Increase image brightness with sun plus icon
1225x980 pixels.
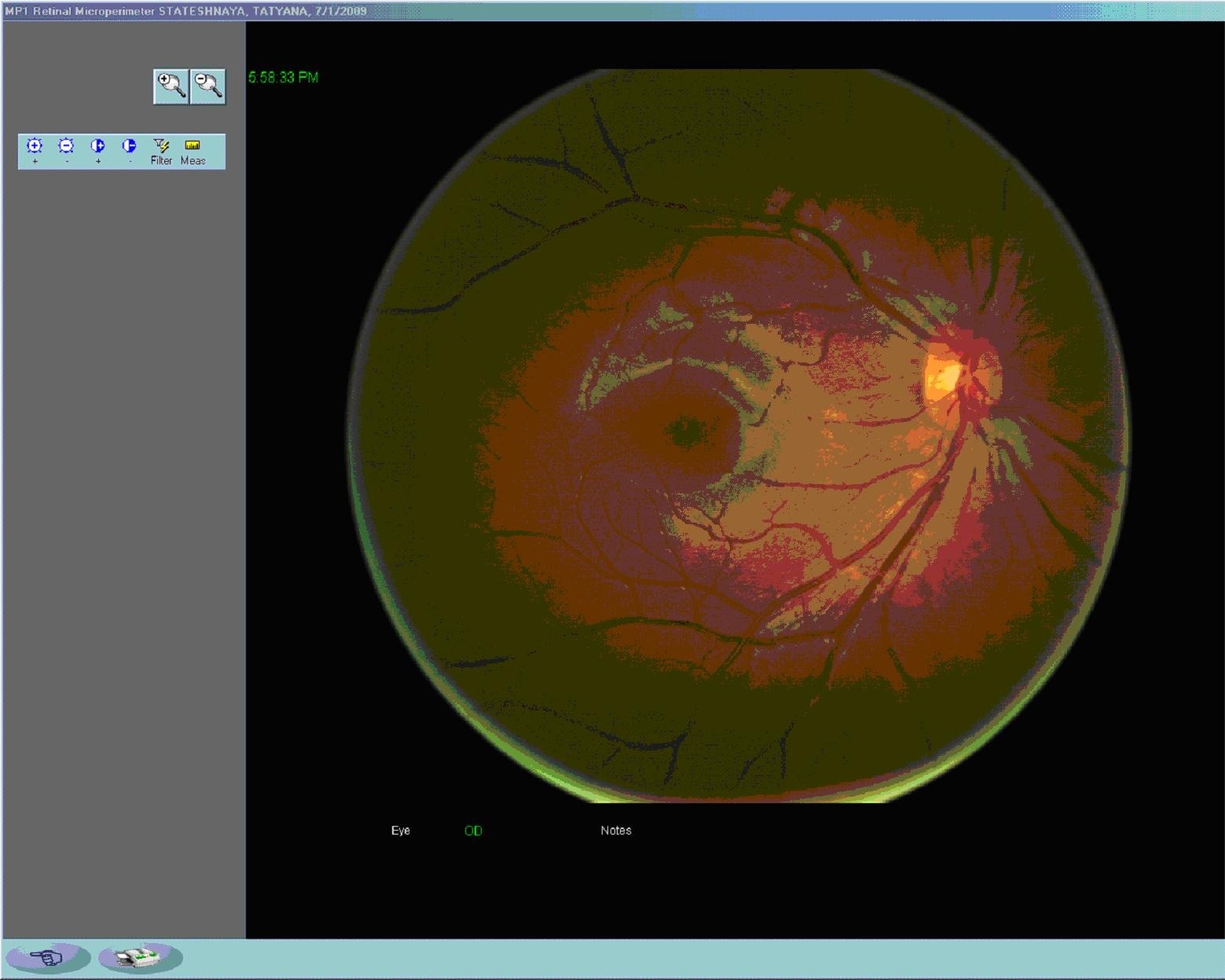click(x=35, y=146)
